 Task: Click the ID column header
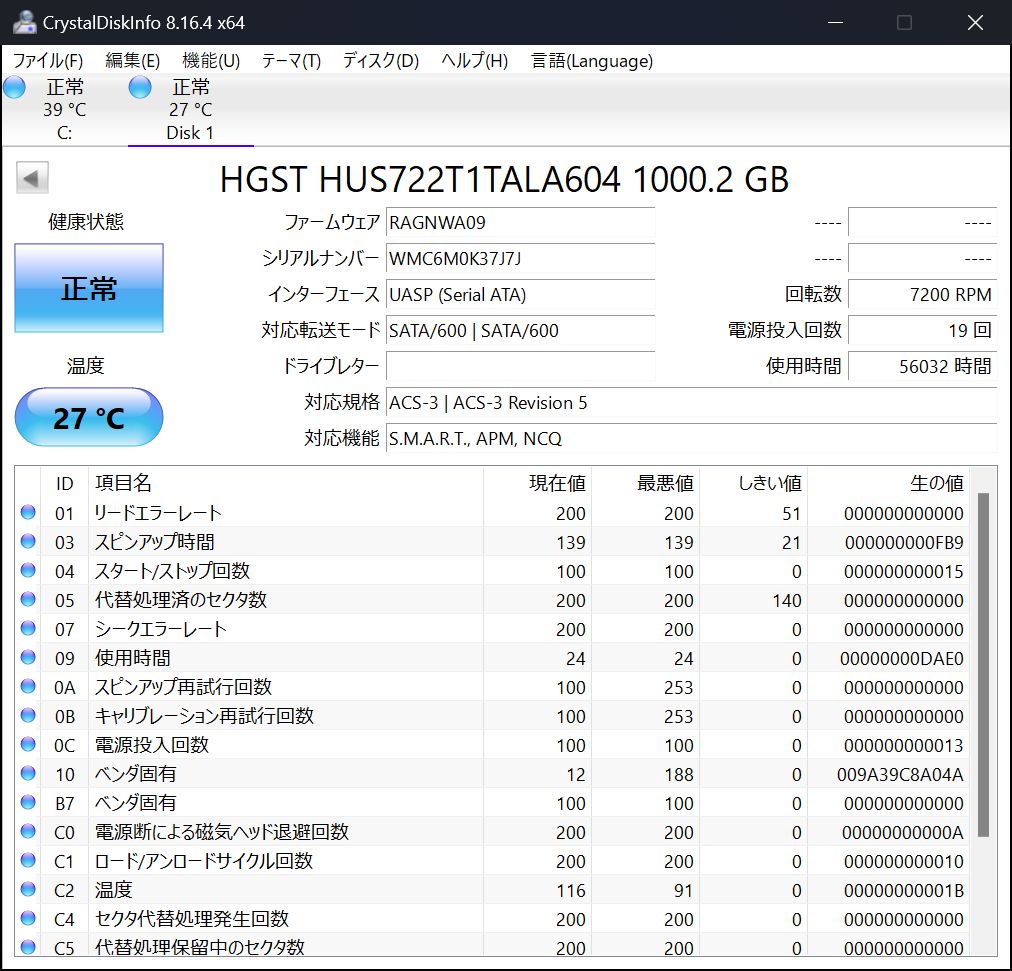click(x=65, y=484)
